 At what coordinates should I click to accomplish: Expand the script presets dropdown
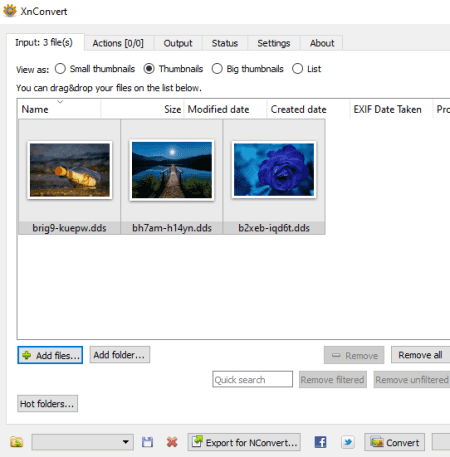click(x=83, y=442)
